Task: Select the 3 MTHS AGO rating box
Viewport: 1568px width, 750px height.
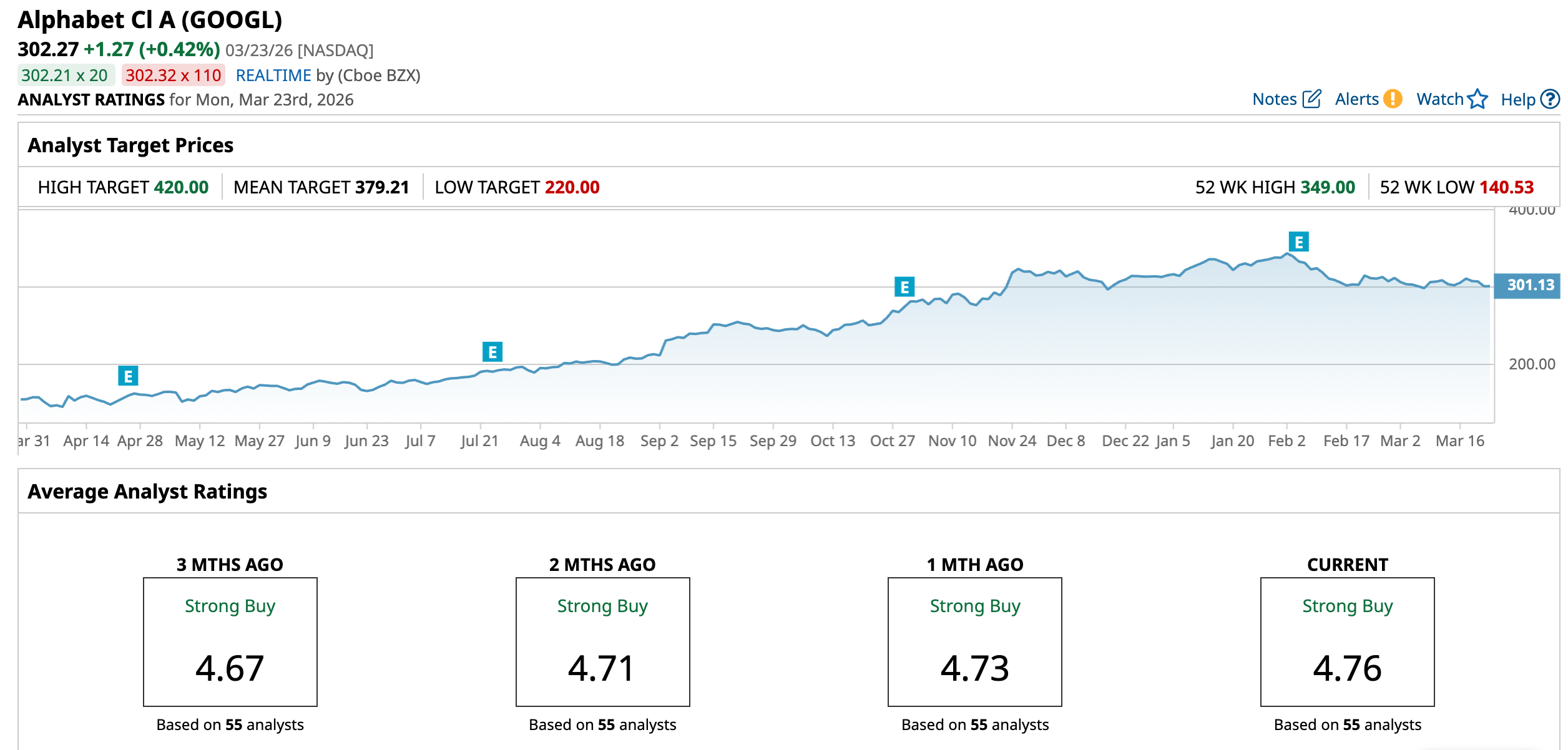Action: 230,641
